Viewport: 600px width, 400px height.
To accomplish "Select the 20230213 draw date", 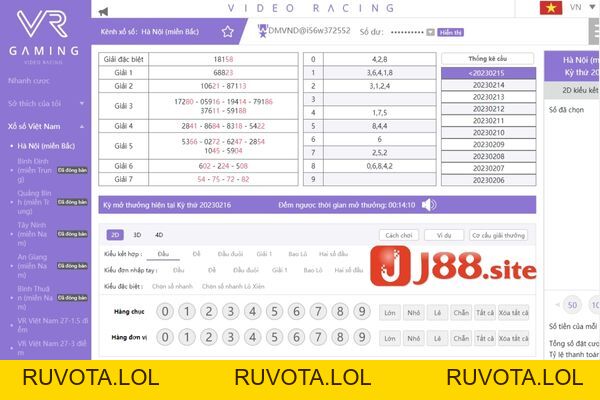I will coord(488,97).
